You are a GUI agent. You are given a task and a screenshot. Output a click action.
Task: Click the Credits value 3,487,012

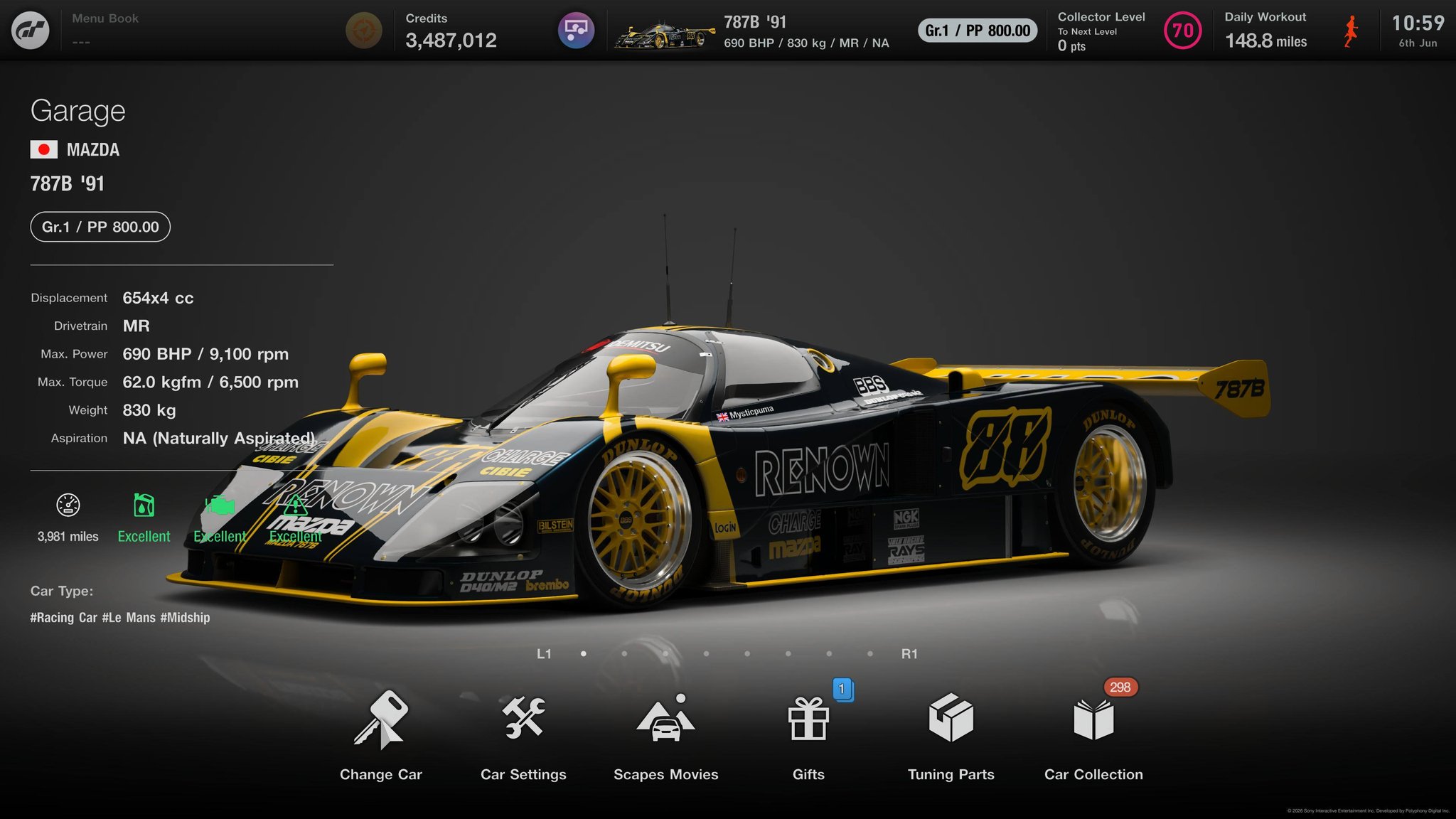click(451, 41)
